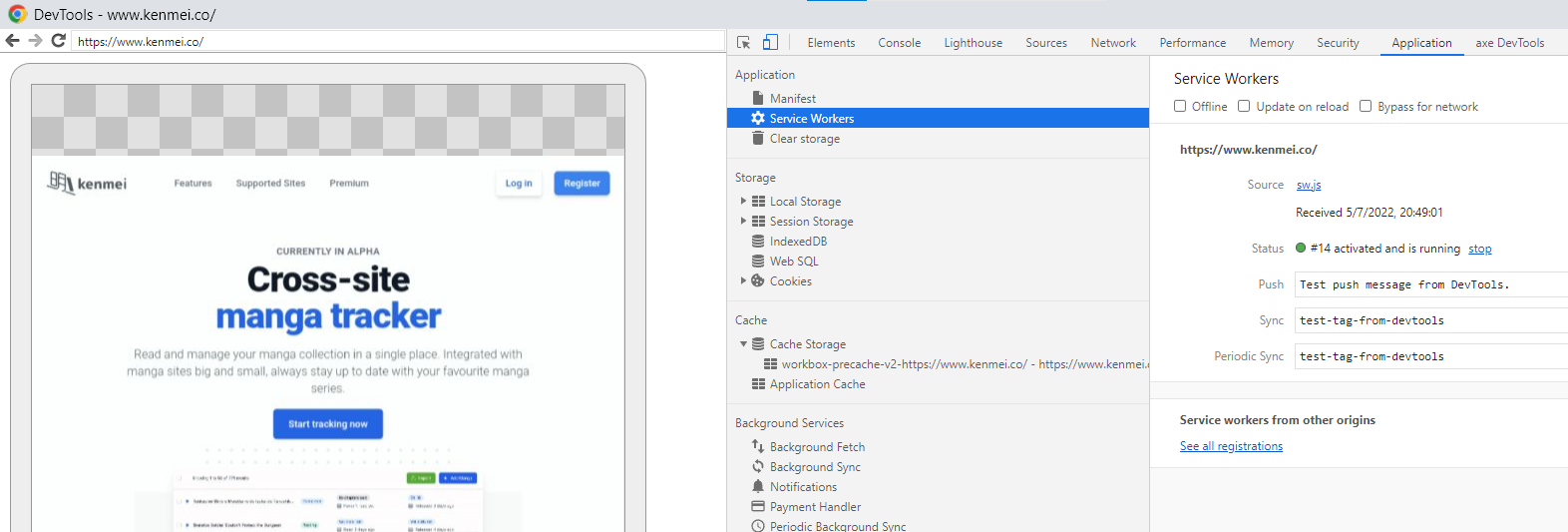Click the Background Fetch arrows icon

[x=758, y=446]
